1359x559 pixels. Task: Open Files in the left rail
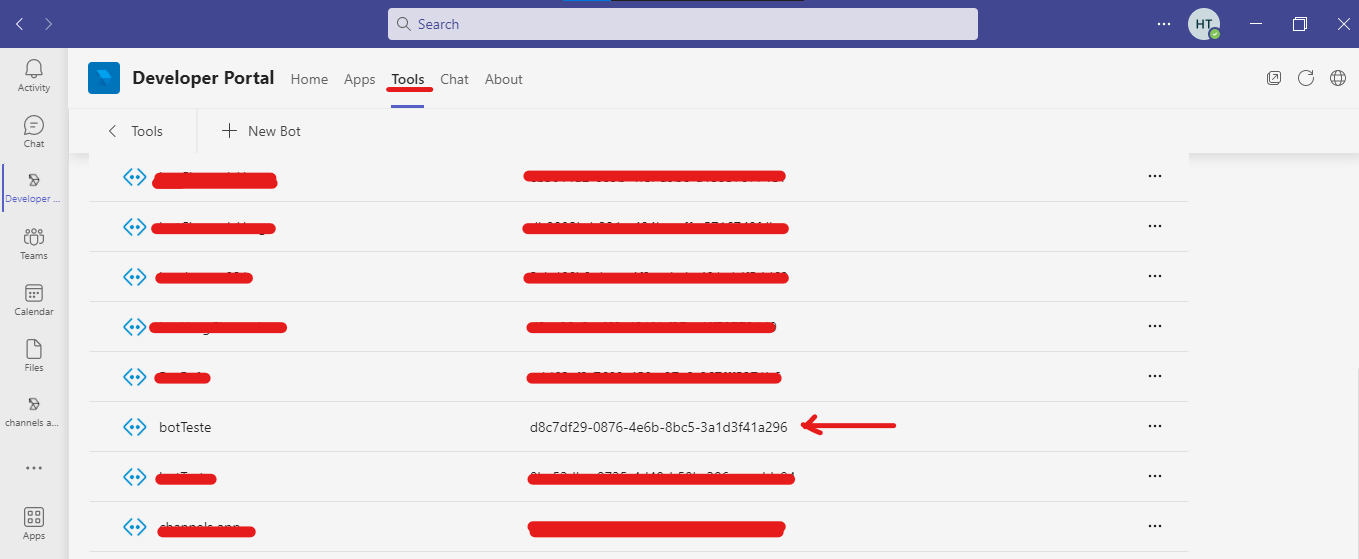[x=34, y=356]
